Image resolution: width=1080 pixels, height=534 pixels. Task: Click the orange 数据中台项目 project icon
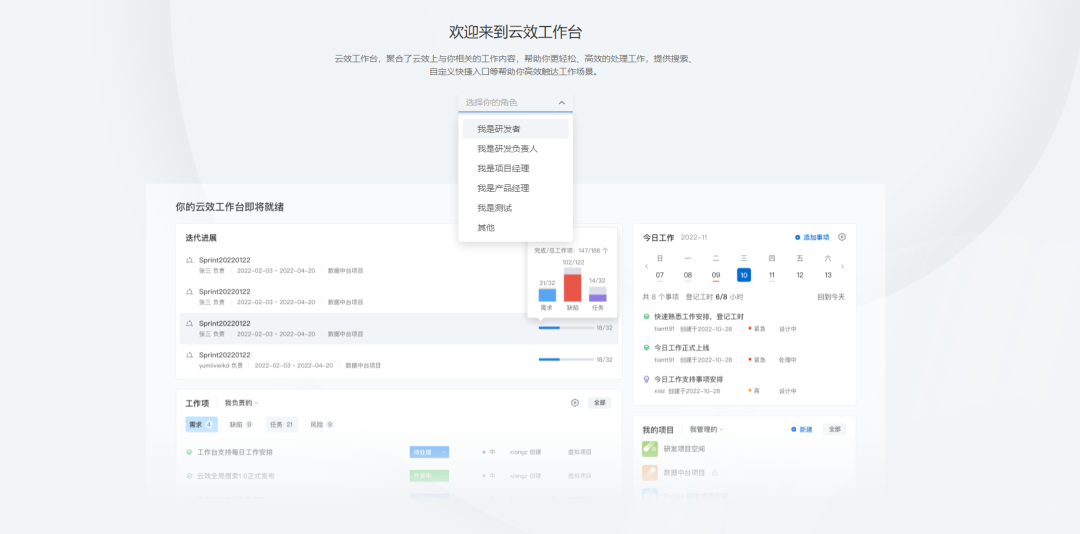coord(650,473)
